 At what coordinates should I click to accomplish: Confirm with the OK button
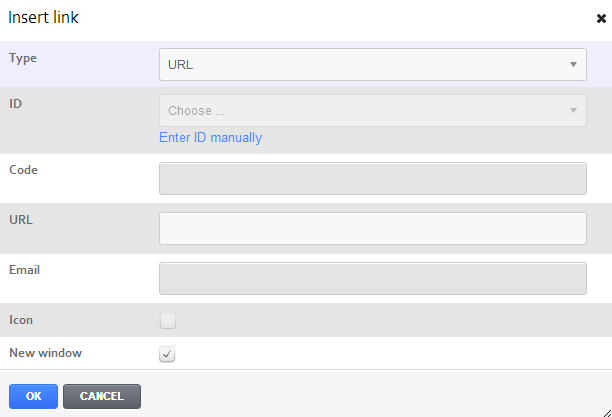pyautogui.click(x=34, y=396)
